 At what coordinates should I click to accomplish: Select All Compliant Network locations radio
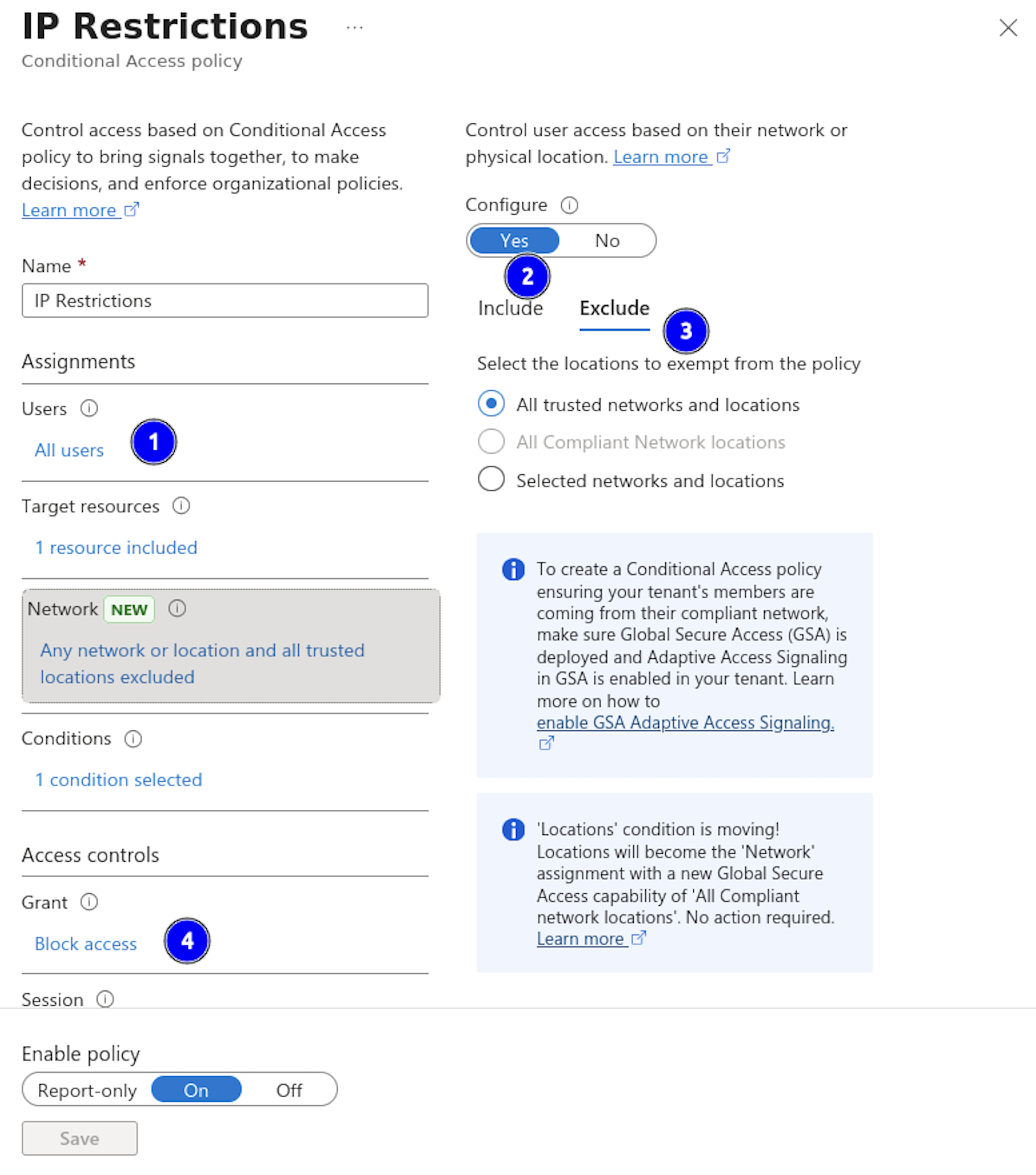(491, 442)
